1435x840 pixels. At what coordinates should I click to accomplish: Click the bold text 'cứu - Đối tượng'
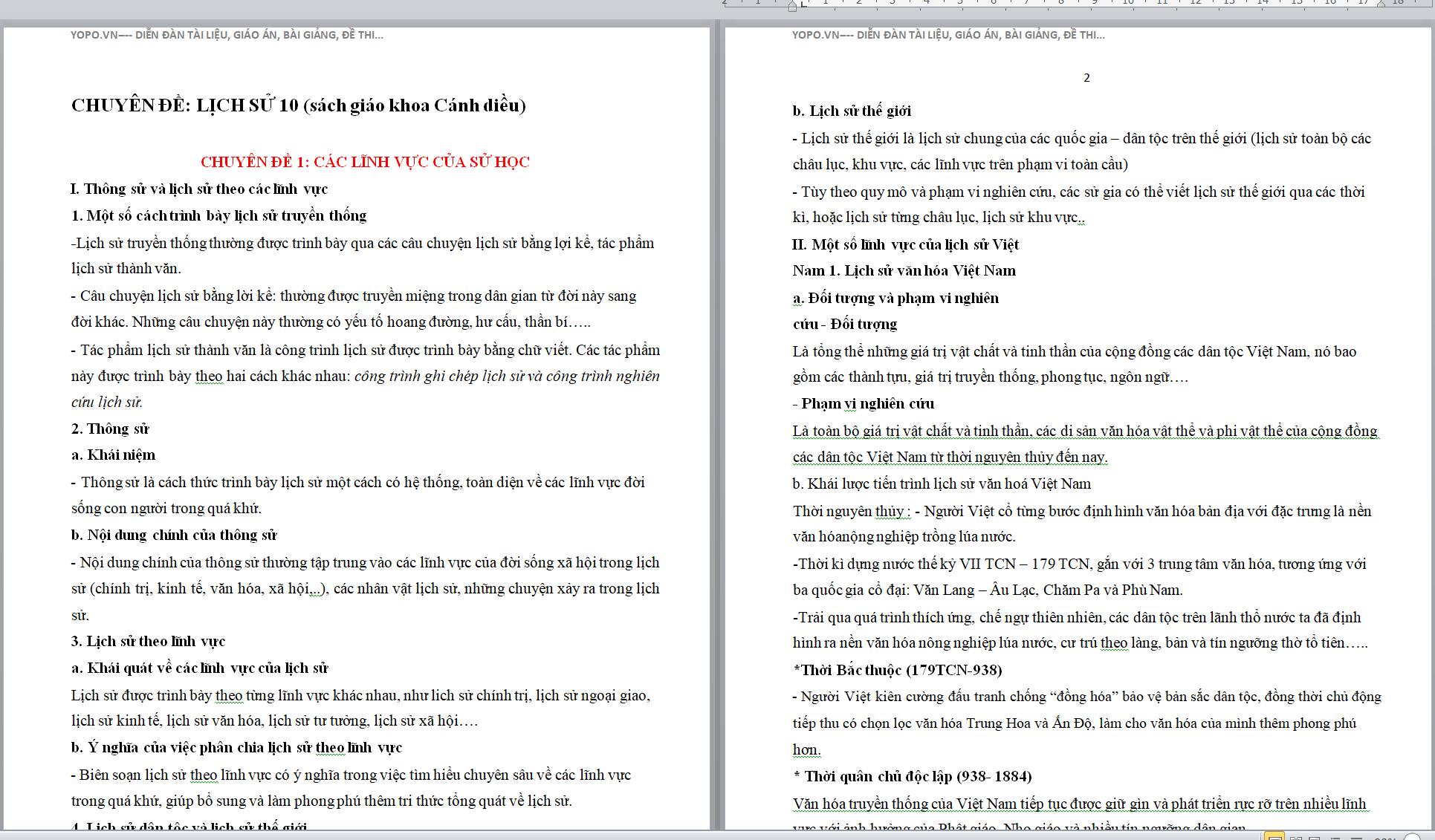(845, 325)
